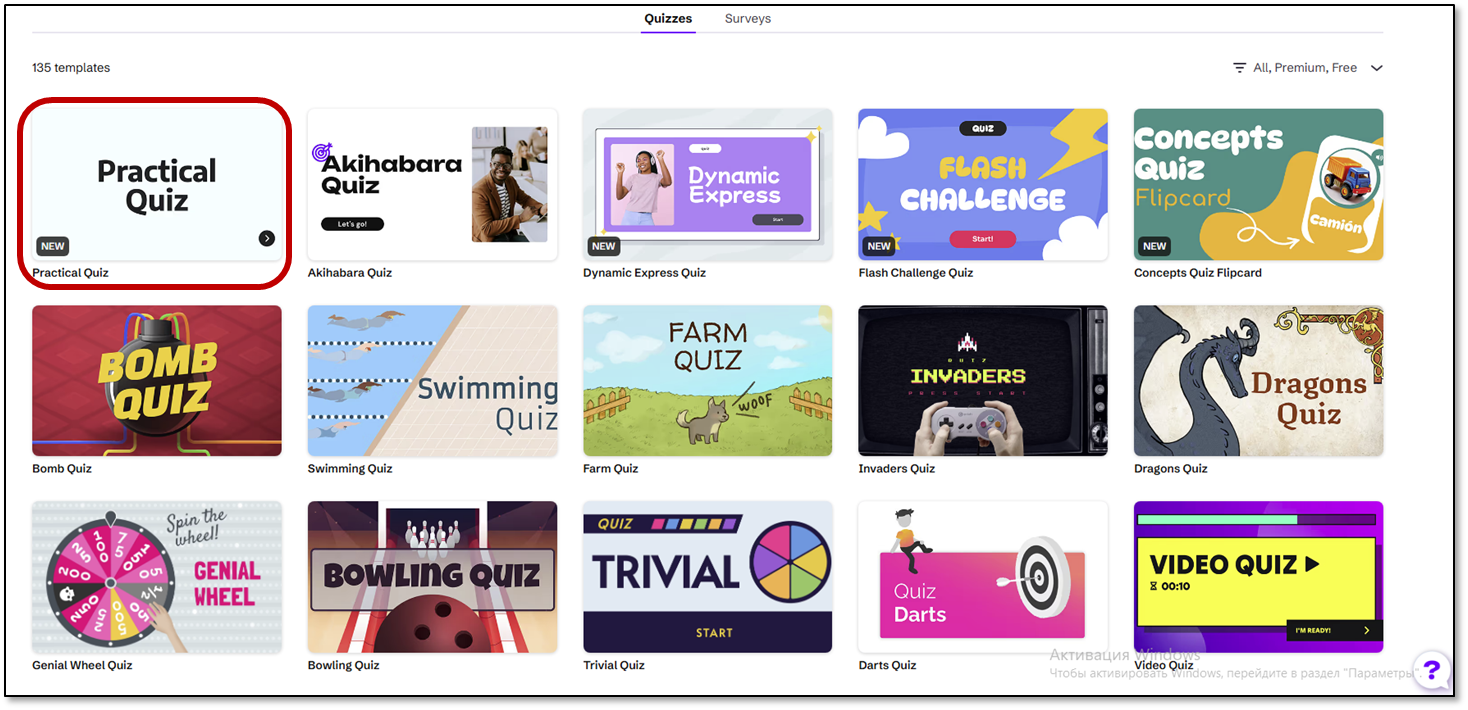Image resolution: width=1468 pixels, height=710 pixels.
Task: Click the NEW badge on Concepts Quiz Flipcard
Action: tap(1155, 246)
